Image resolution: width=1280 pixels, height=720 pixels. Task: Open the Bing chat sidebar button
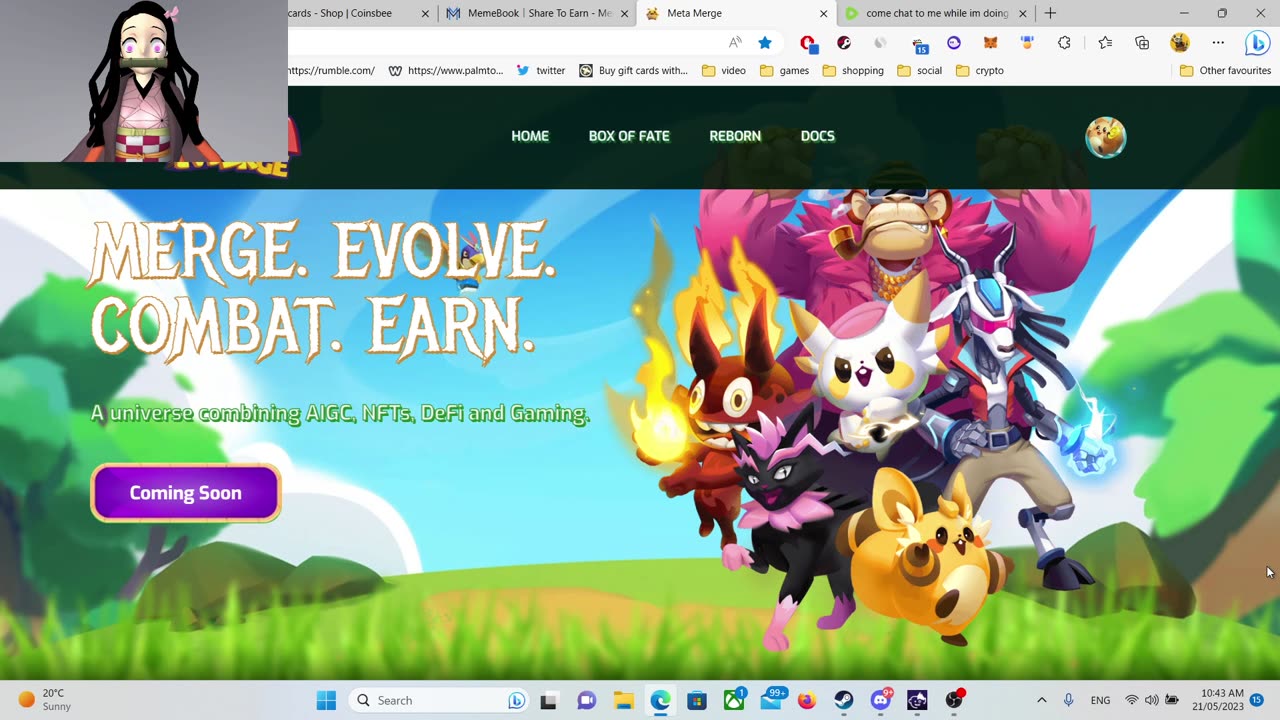click(x=1256, y=43)
